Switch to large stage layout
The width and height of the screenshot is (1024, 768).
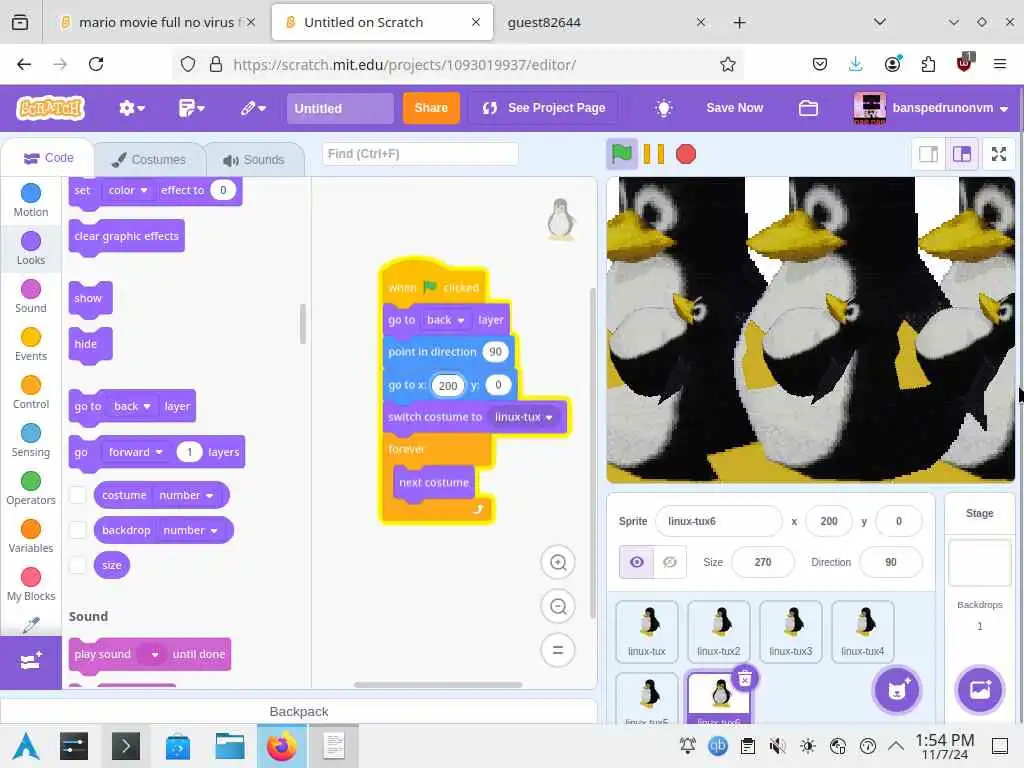pyautogui.click(x=962, y=154)
